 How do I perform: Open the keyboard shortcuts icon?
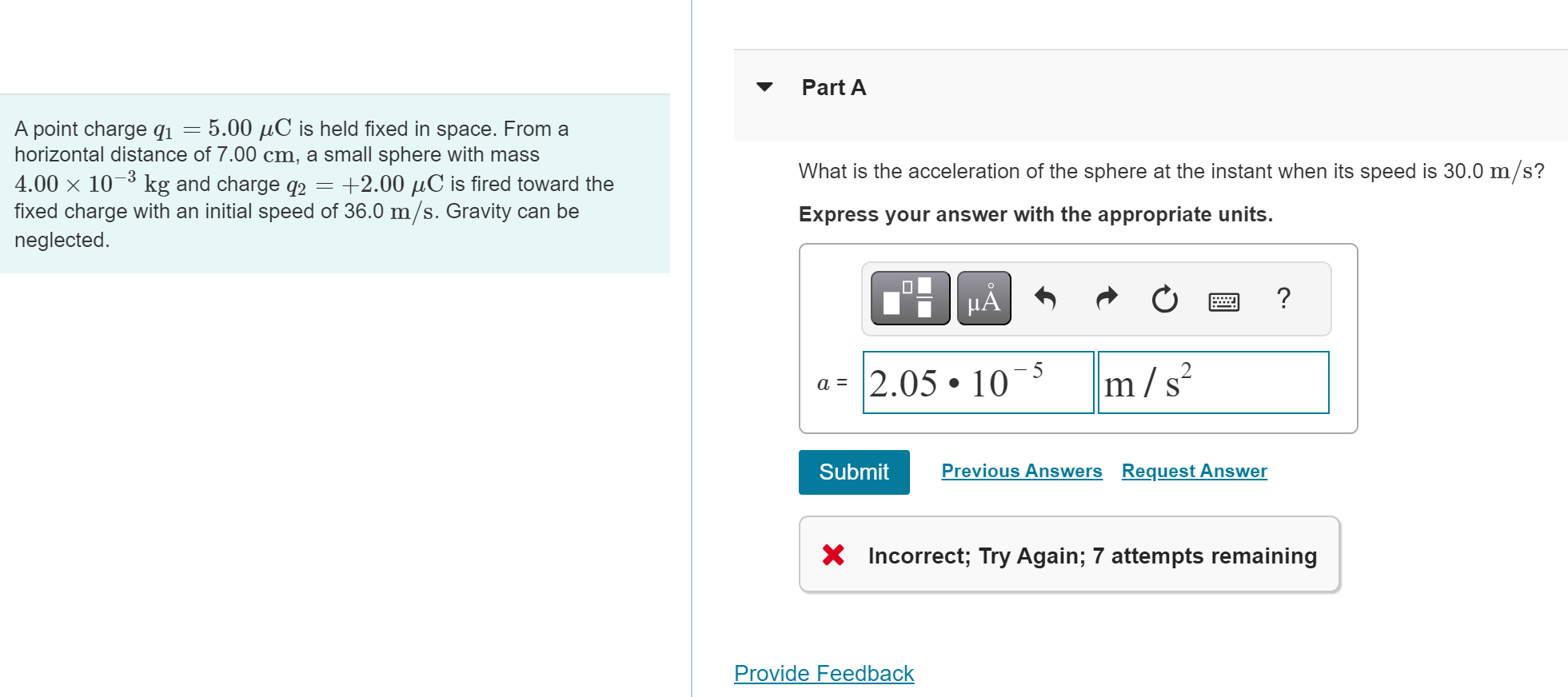coord(1224,301)
